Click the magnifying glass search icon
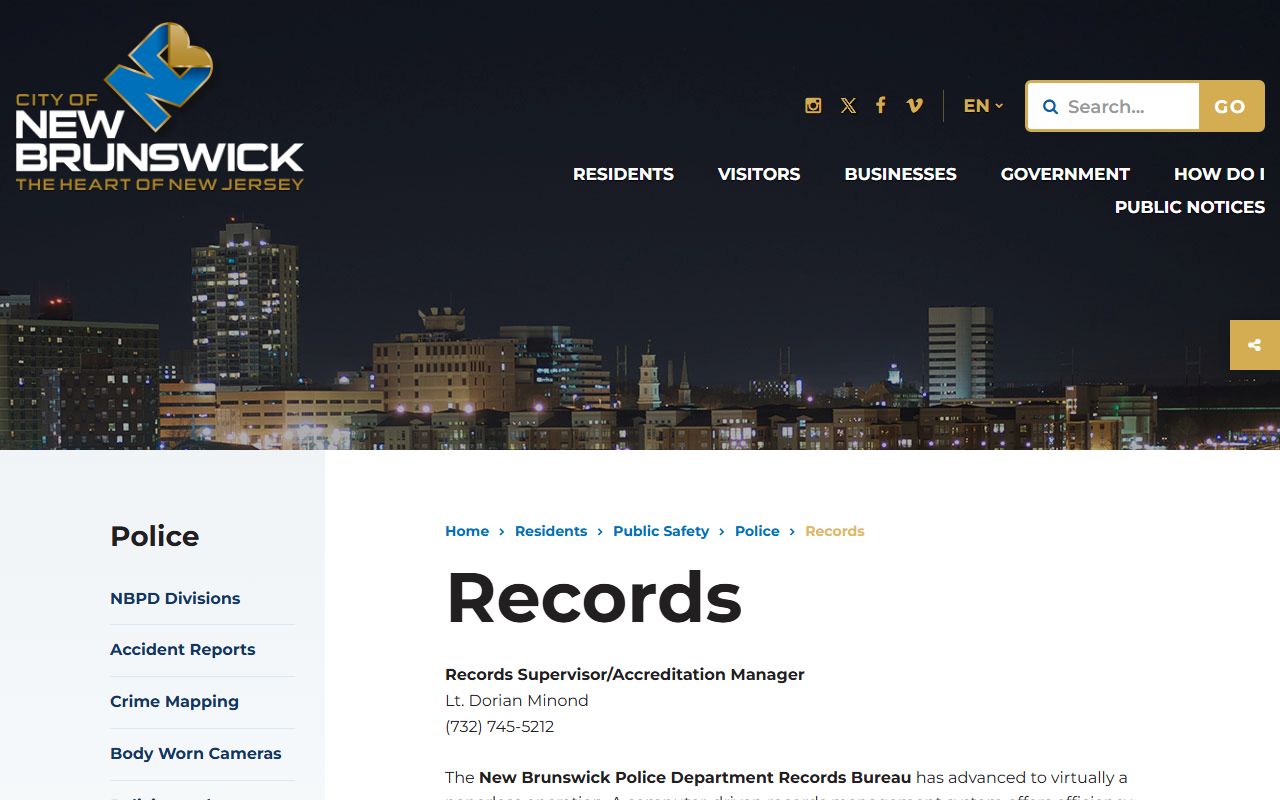Screen dimensions: 1280x800 tap(1050, 106)
